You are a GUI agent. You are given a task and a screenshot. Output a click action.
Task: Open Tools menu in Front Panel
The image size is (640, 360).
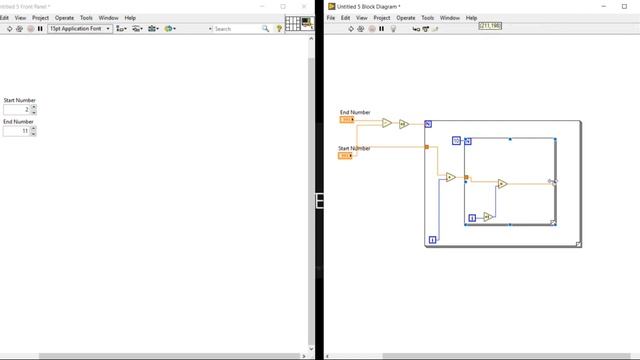[x=86, y=18]
